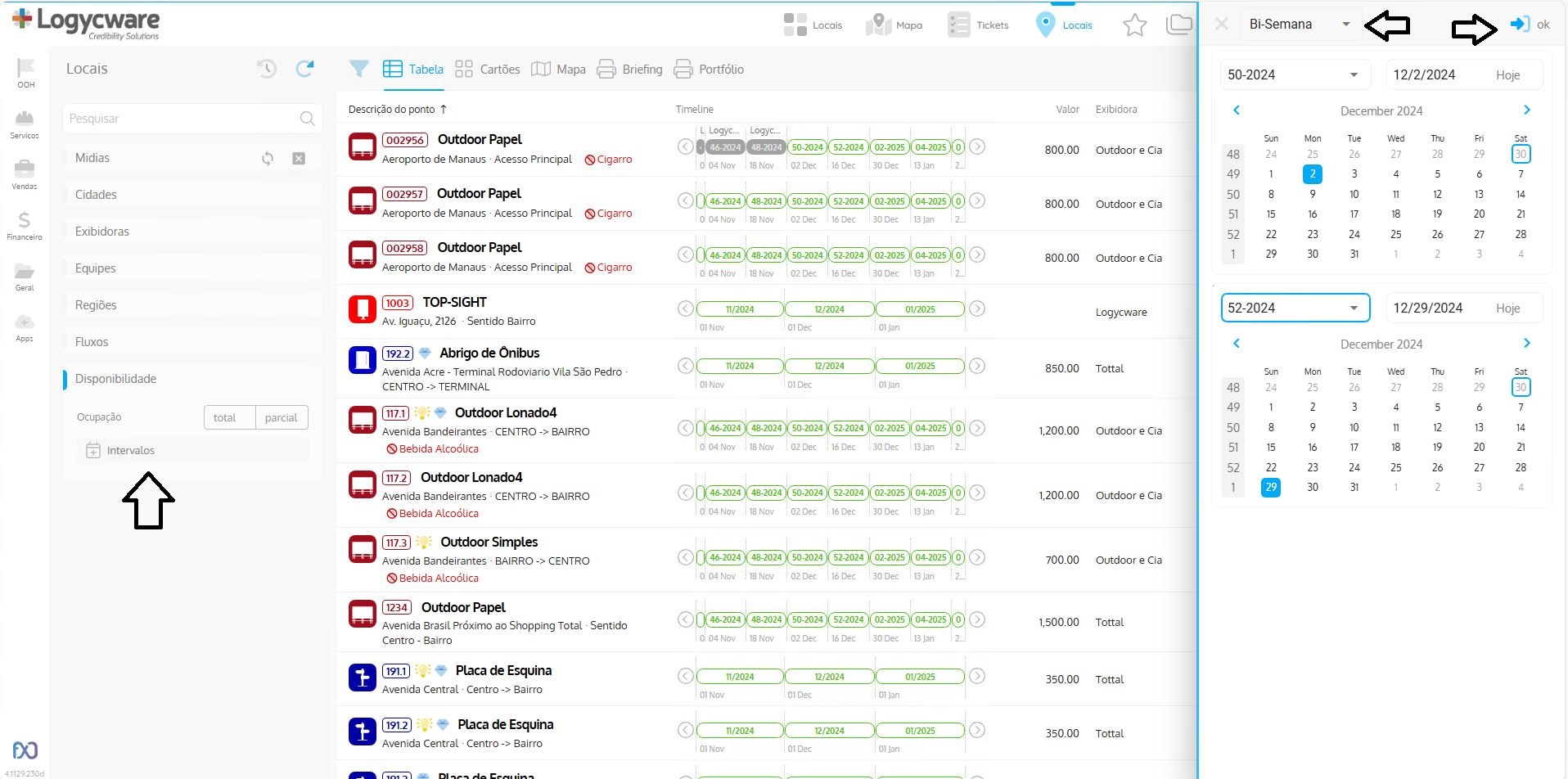Open the Vendas briefcase sidebar icon
Image resolution: width=1568 pixels, height=779 pixels.
[25, 169]
